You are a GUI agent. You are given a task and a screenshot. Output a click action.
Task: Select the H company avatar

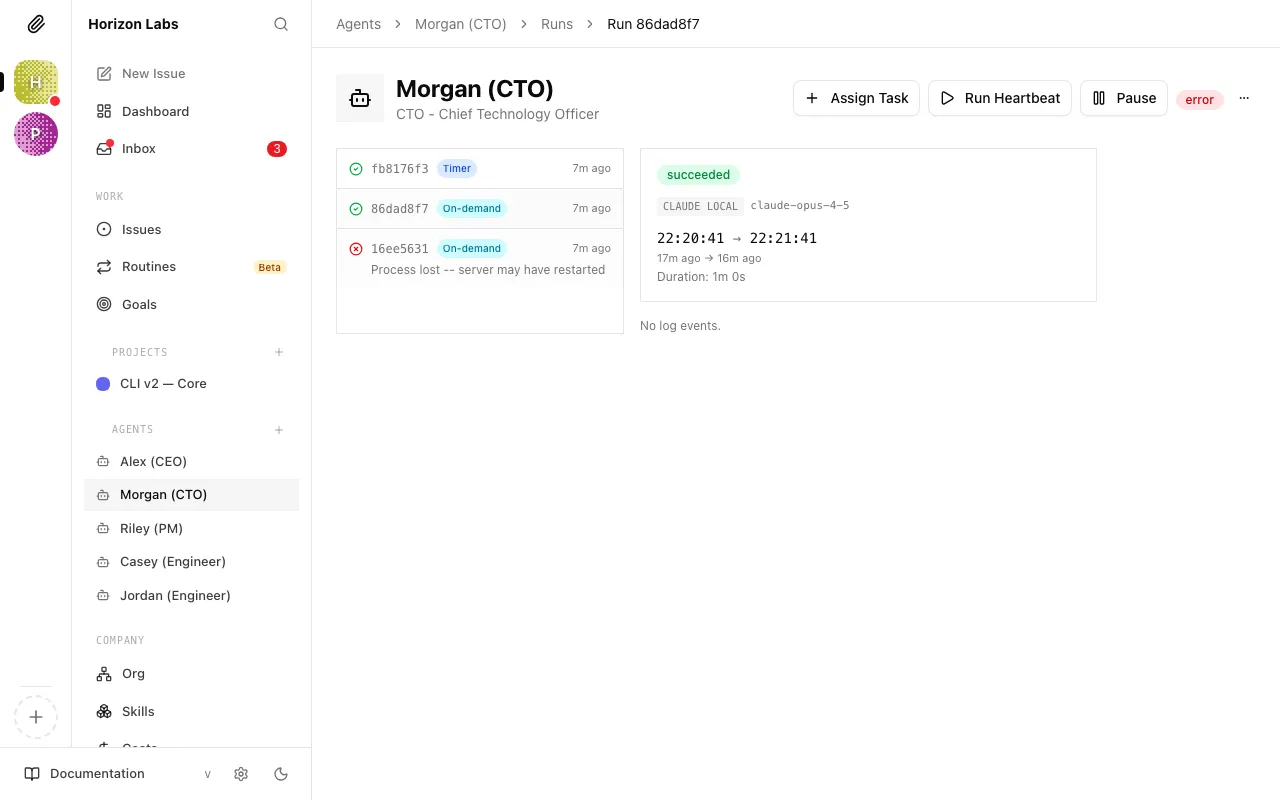(36, 82)
